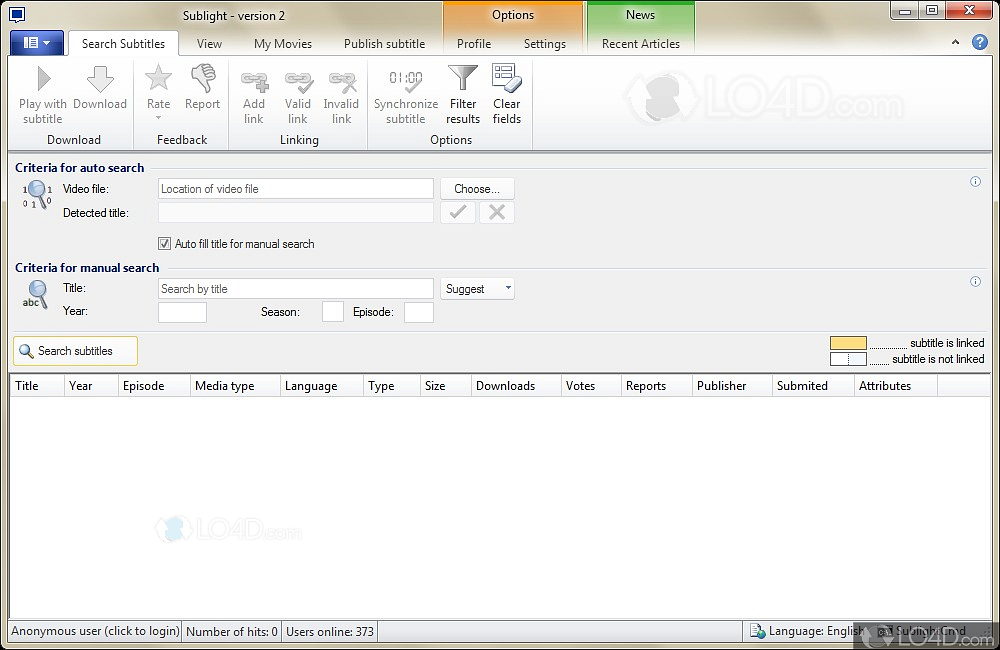Open the My Movies tab

[282, 44]
